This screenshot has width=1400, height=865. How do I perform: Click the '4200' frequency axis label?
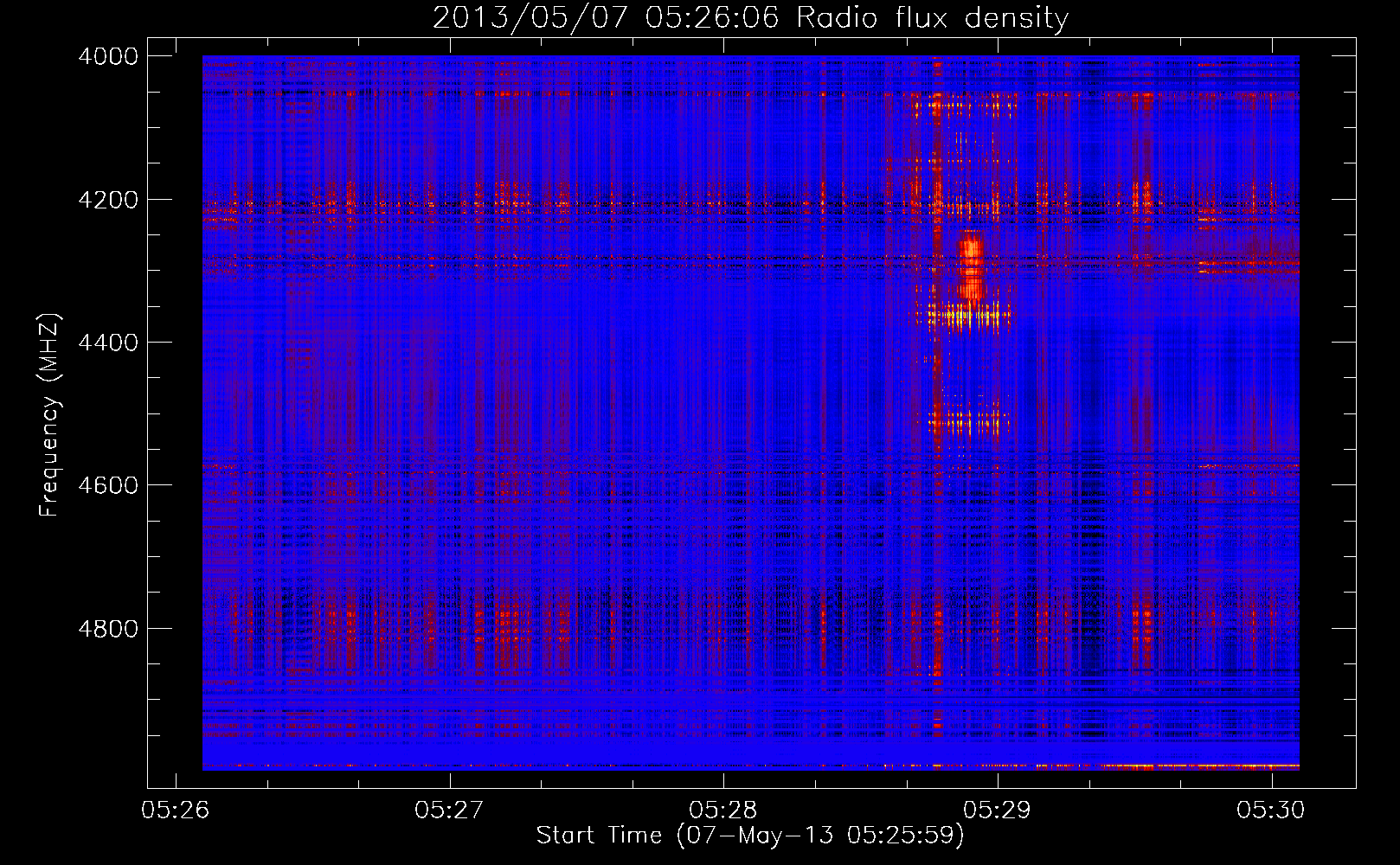coord(108,200)
